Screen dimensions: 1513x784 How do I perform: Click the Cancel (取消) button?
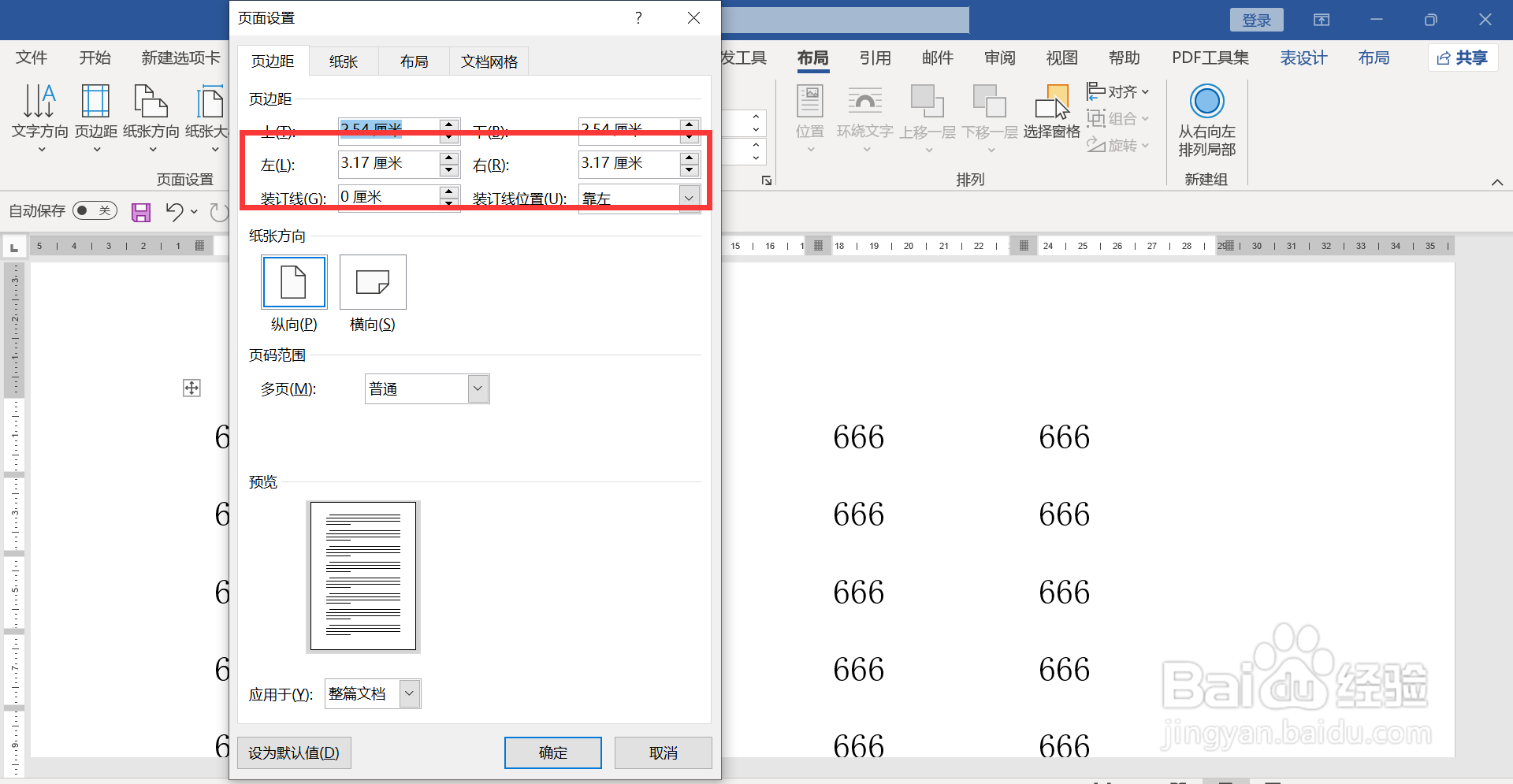664,752
